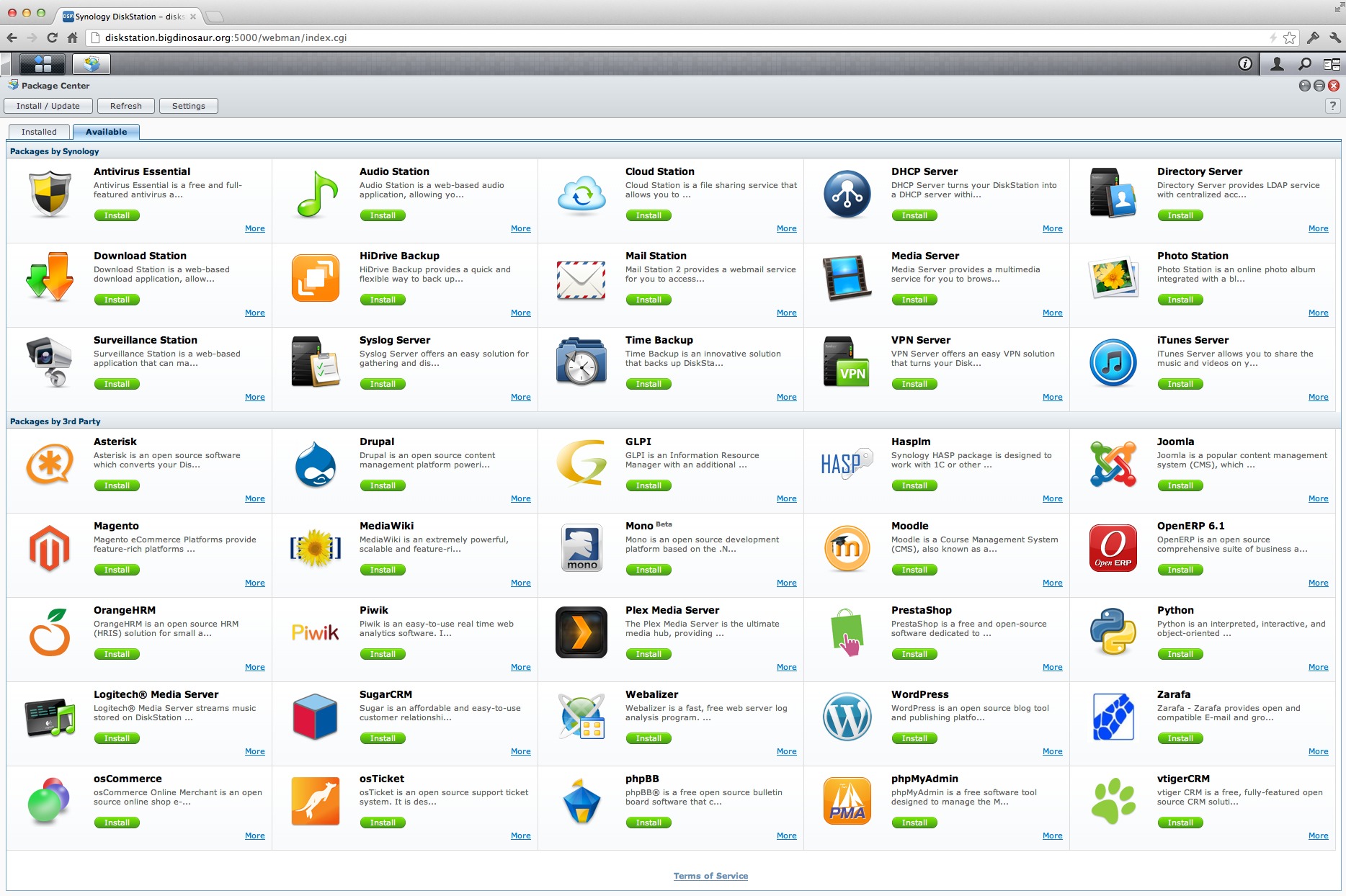1346x896 pixels.
Task: Open More link for OpenERP 6.1
Action: point(1319,583)
